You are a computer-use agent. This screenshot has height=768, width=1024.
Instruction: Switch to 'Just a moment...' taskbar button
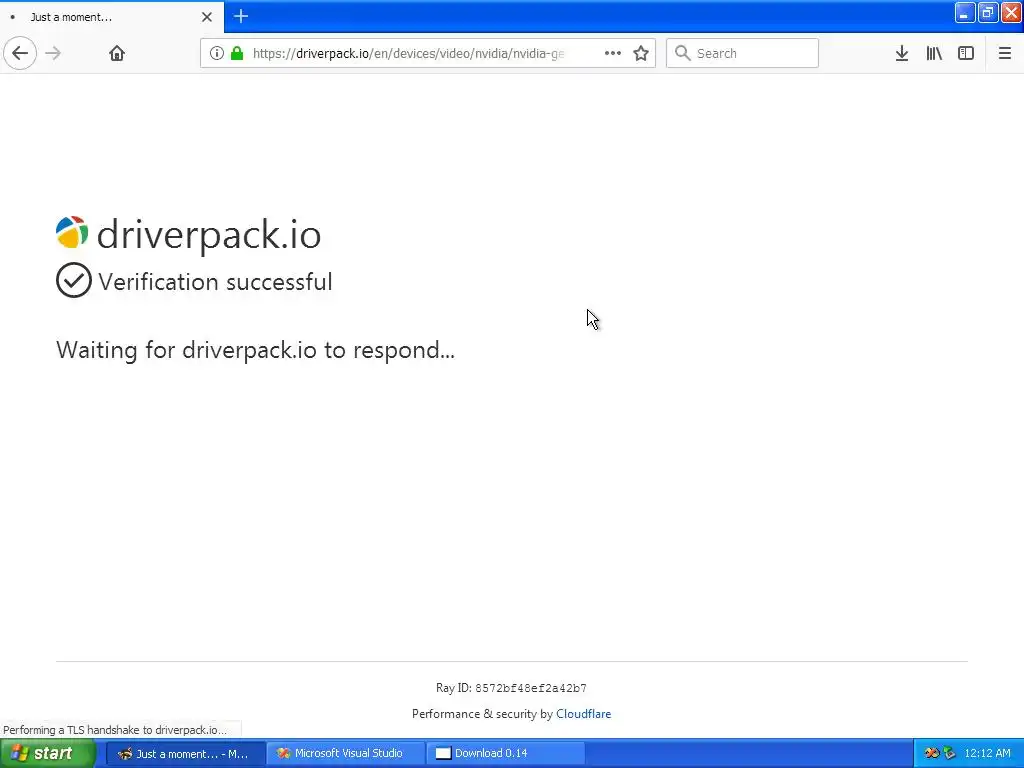pos(185,753)
